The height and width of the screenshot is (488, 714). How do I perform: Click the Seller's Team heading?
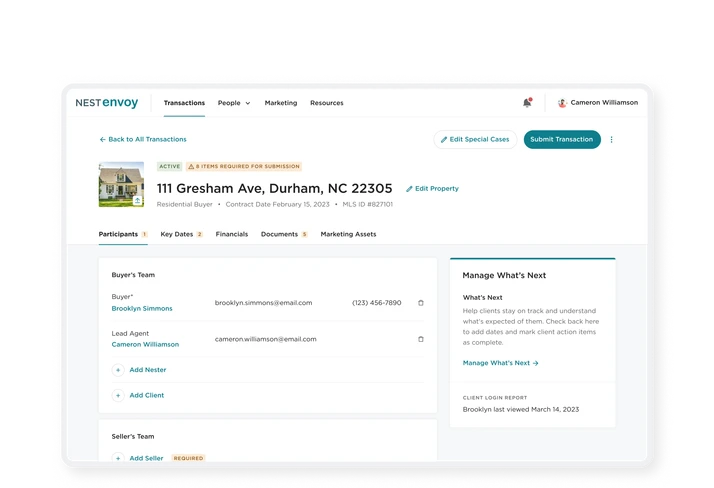pos(133,436)
